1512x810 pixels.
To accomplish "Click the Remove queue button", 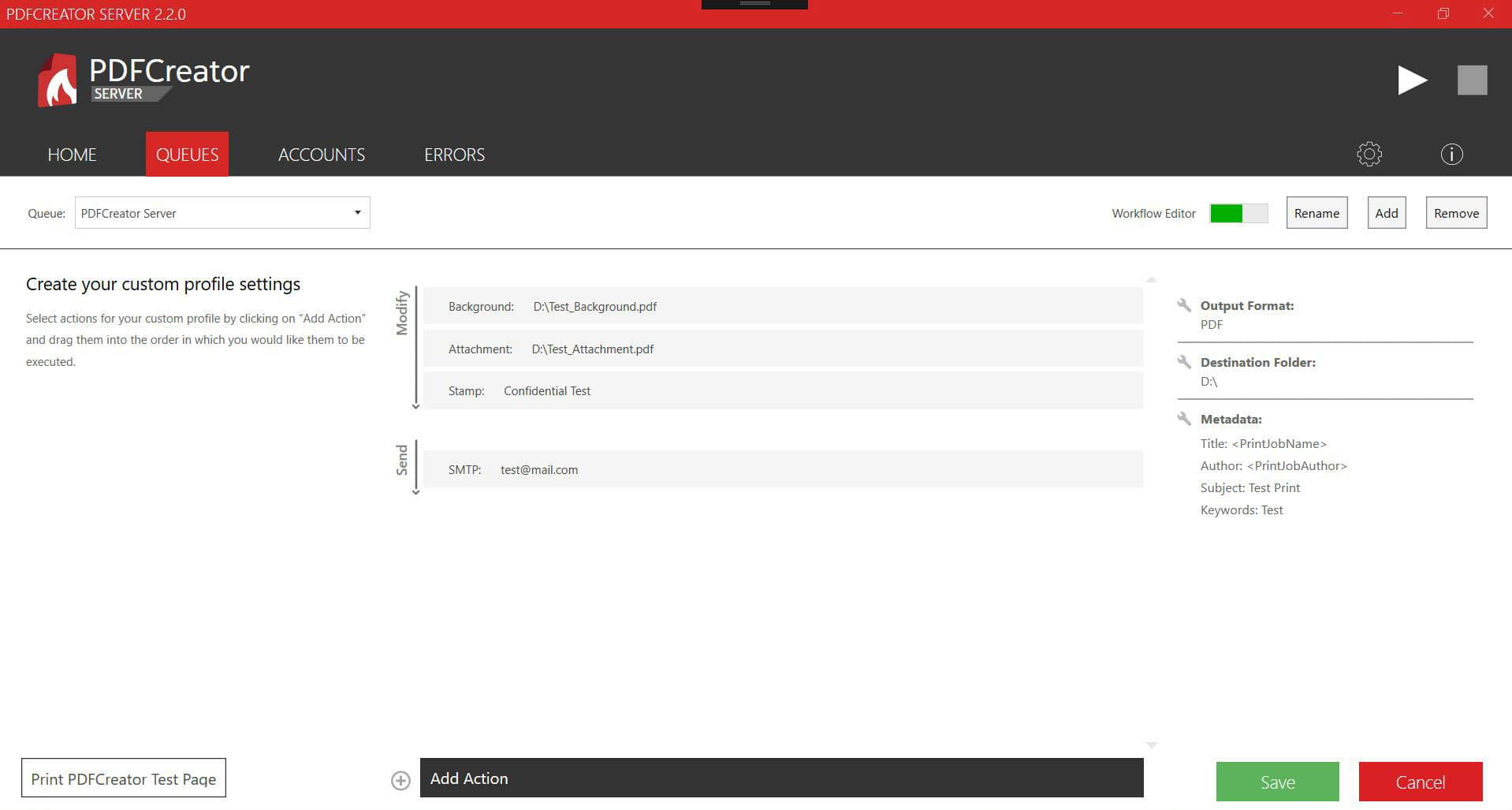I will (x=1456, y=213).
